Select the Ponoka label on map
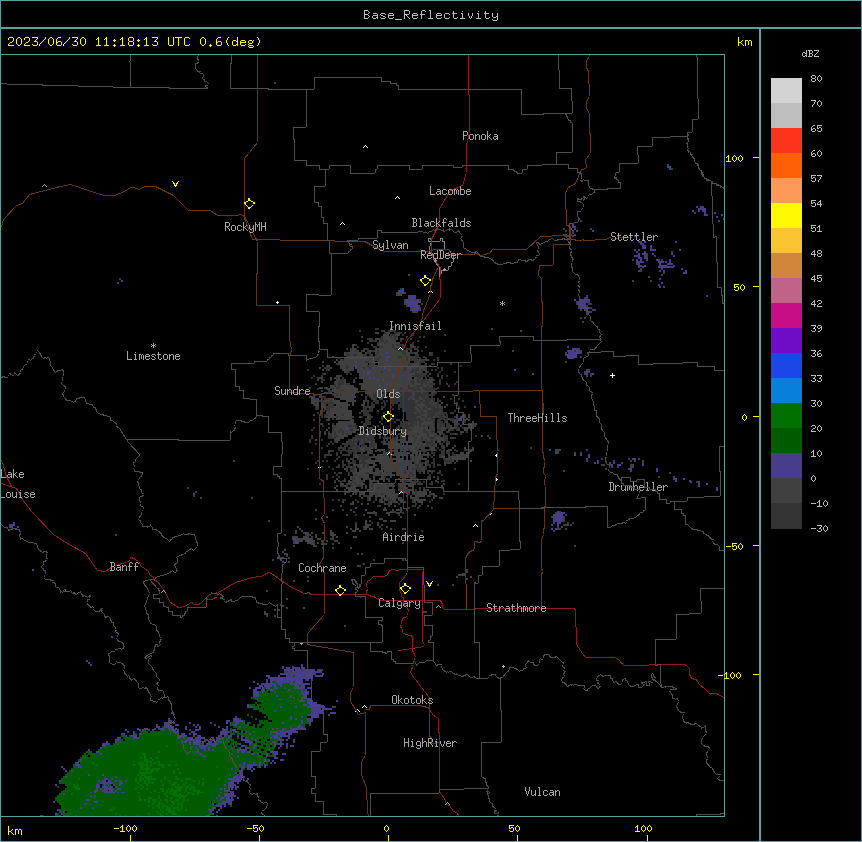This screenshot has width=862, height=842. [480, 136]
